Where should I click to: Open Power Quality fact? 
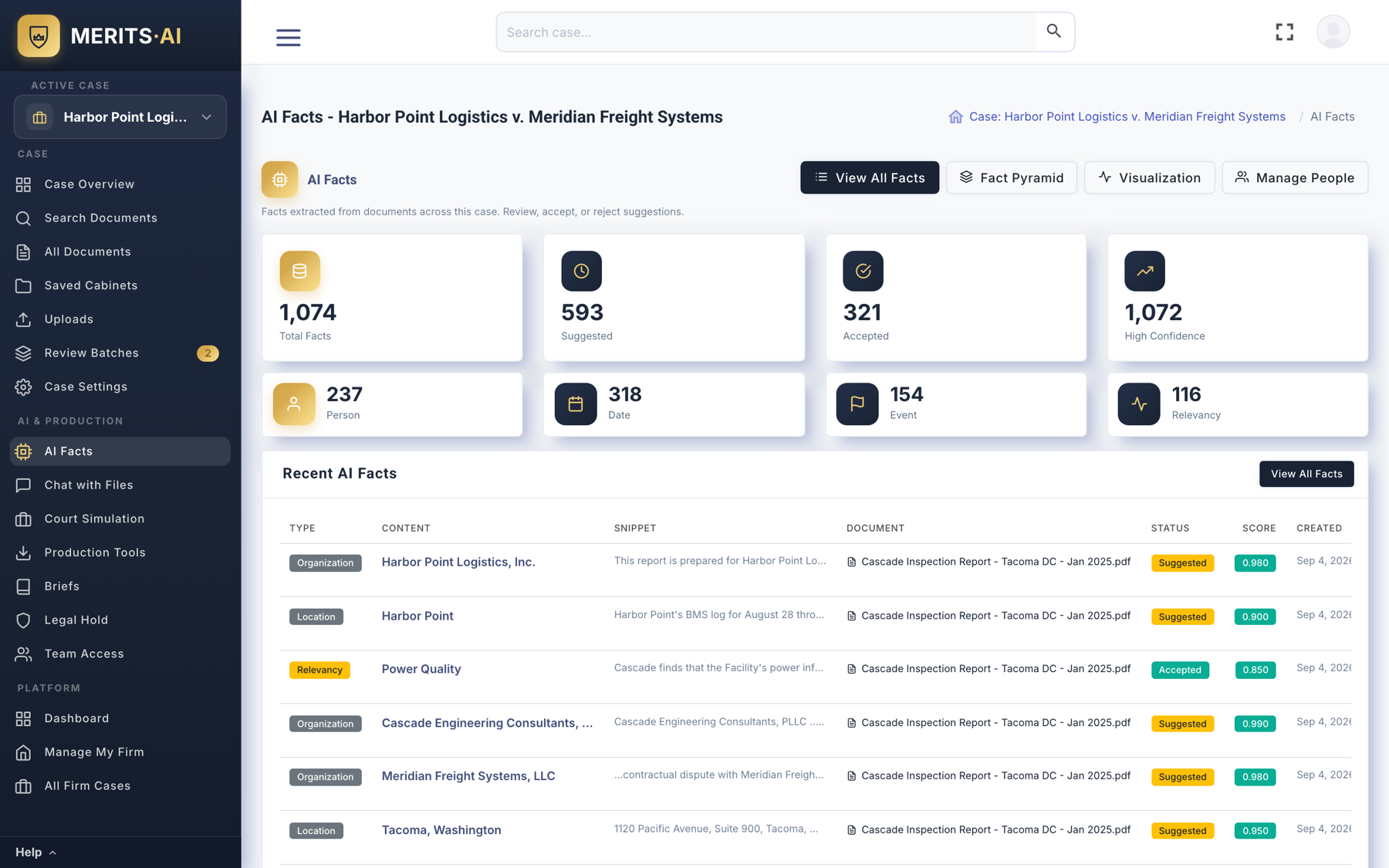click(421, 669)
